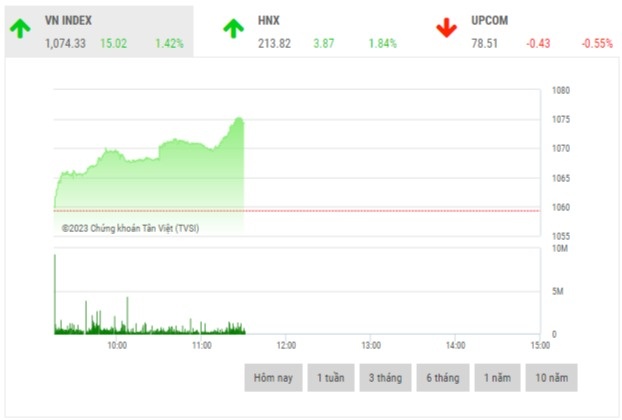Set chart range to 3 tháng

[385, 377]
